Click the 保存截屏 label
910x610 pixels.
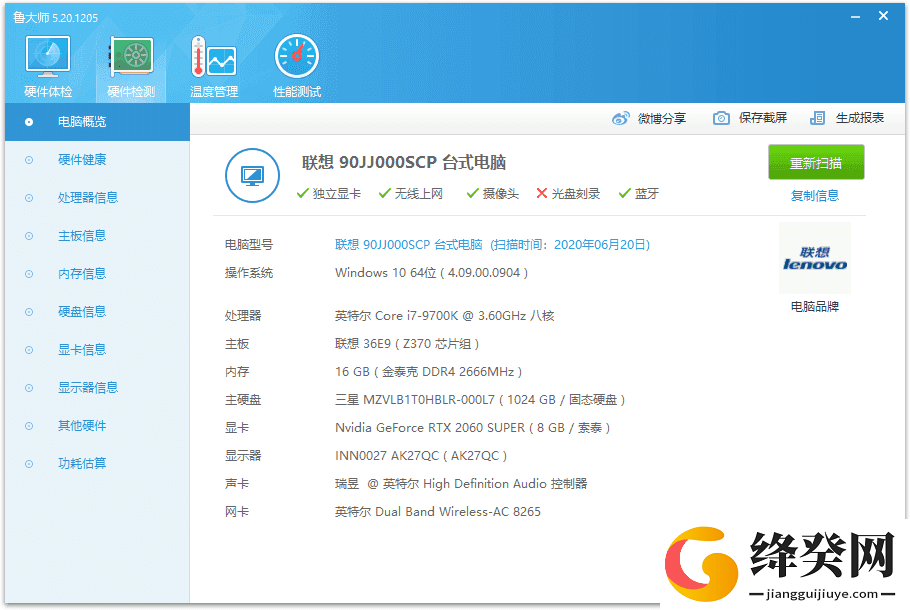763,118
